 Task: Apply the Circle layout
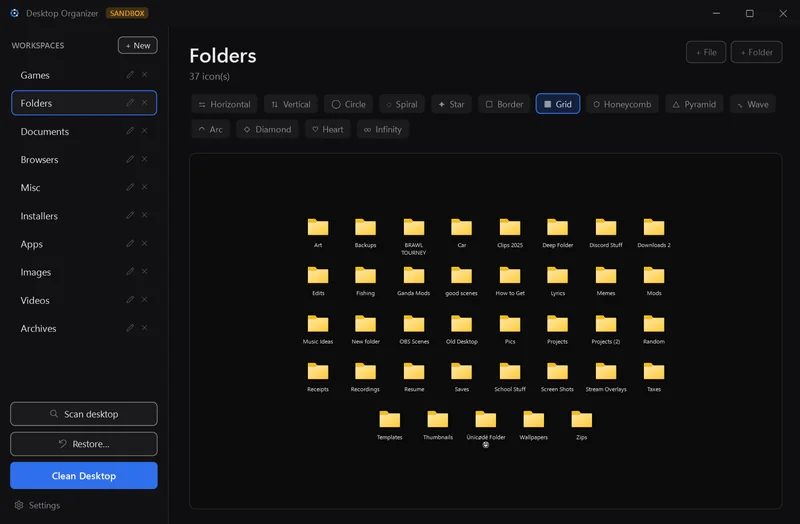point(348,104)
